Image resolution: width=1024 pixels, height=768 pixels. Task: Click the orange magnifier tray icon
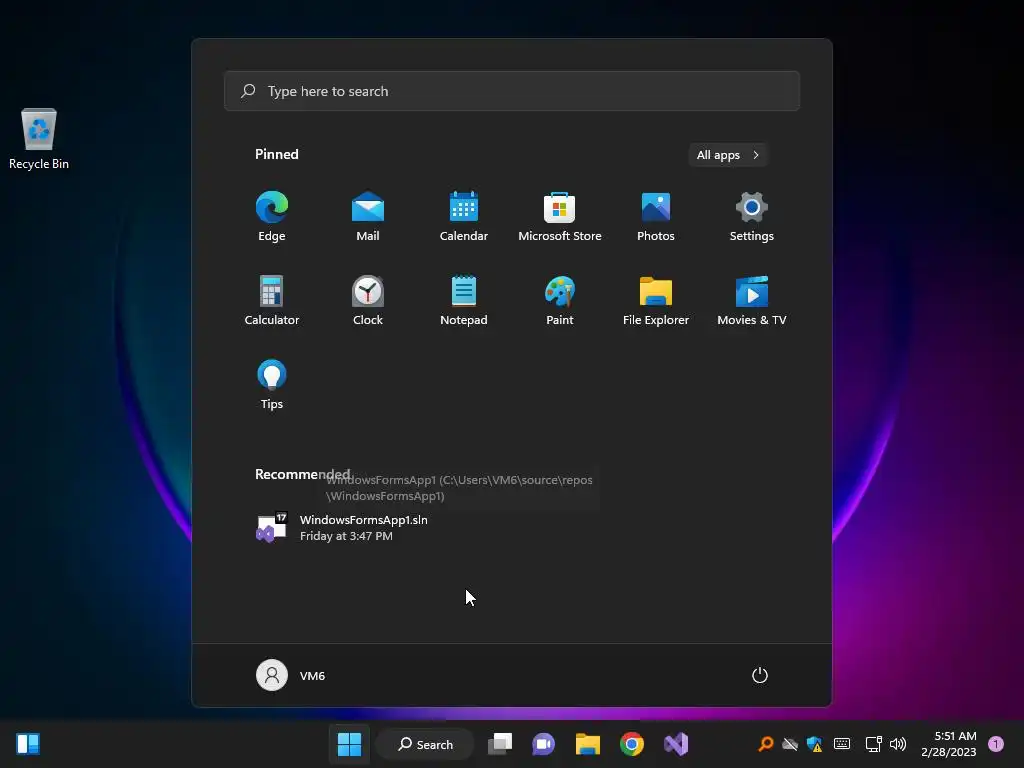pos(765,744)
